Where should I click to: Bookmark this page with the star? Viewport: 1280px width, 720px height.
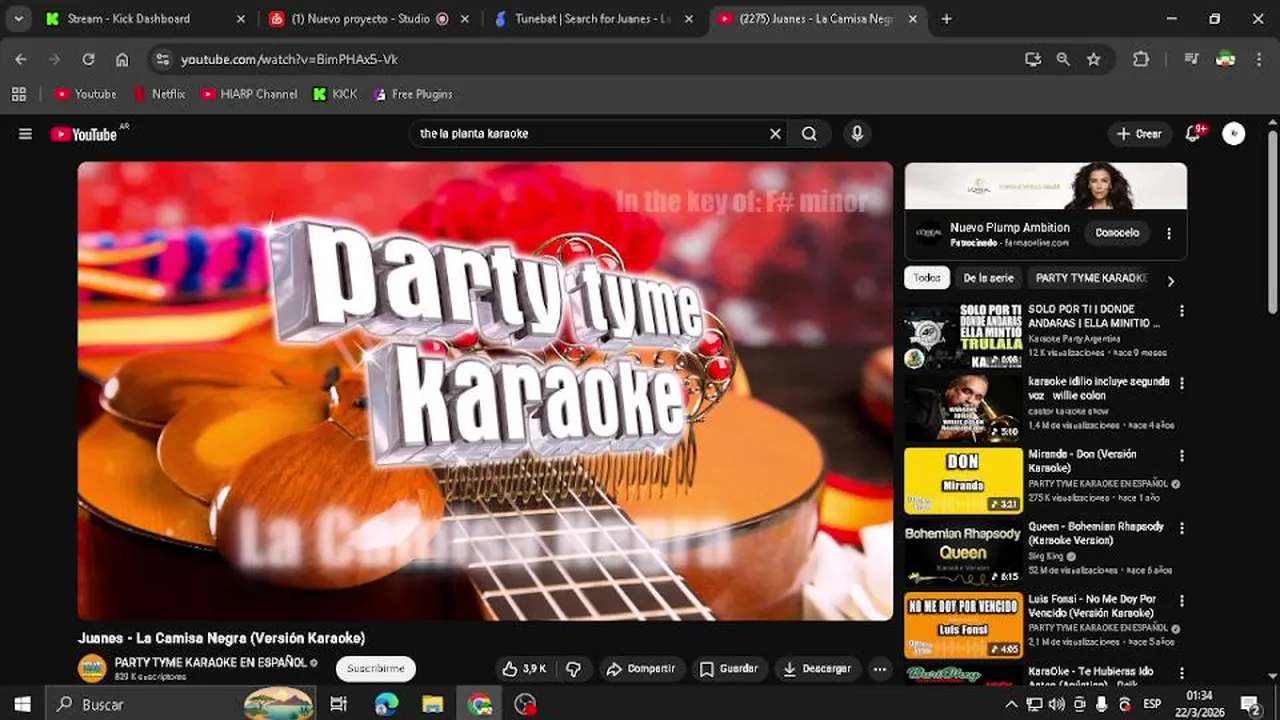pos(1094,60)
